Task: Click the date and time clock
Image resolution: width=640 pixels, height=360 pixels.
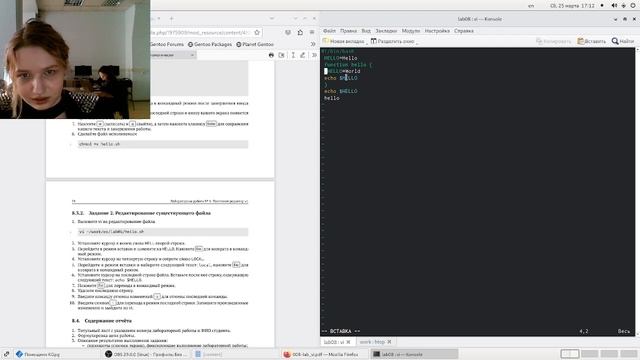Action: (572, 6)
